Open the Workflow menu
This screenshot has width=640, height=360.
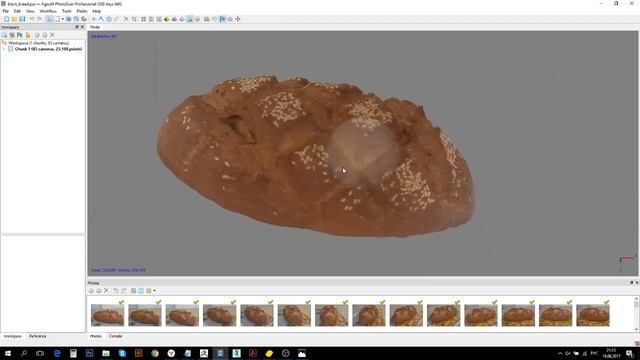click(48, 11)
